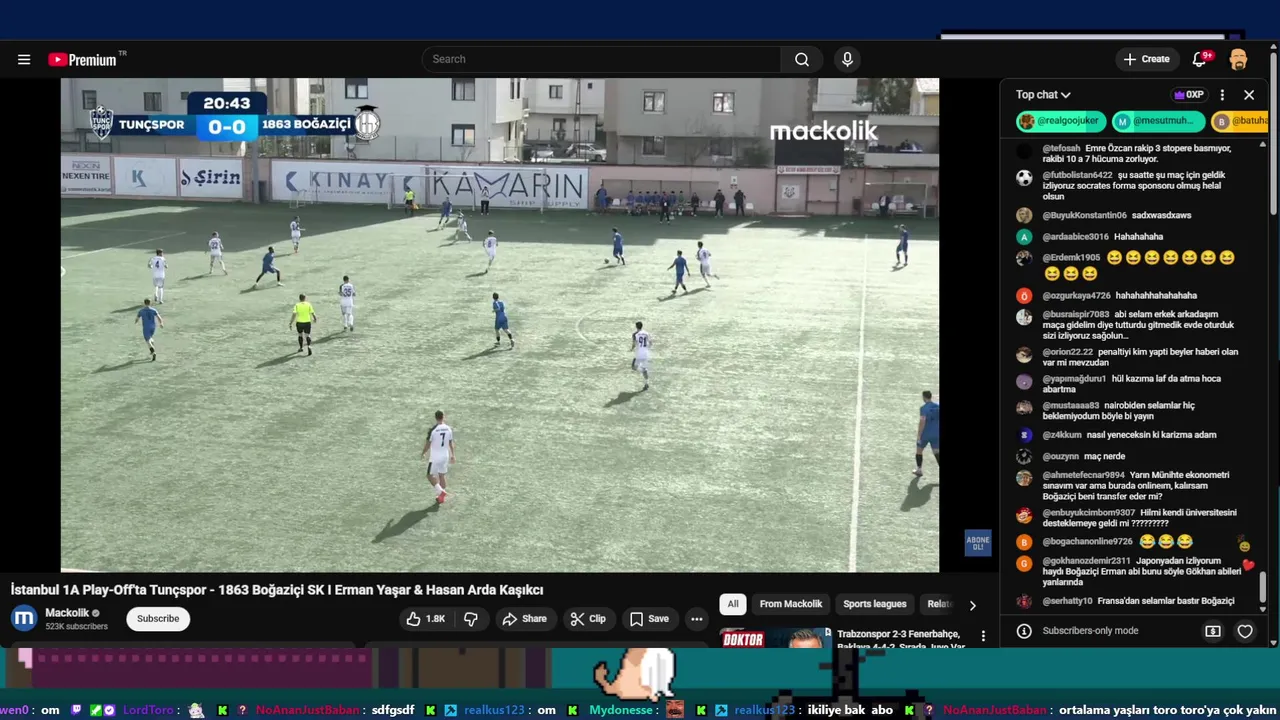Open @BuyukKonstantin06 username in chat

coord(1084,215)
